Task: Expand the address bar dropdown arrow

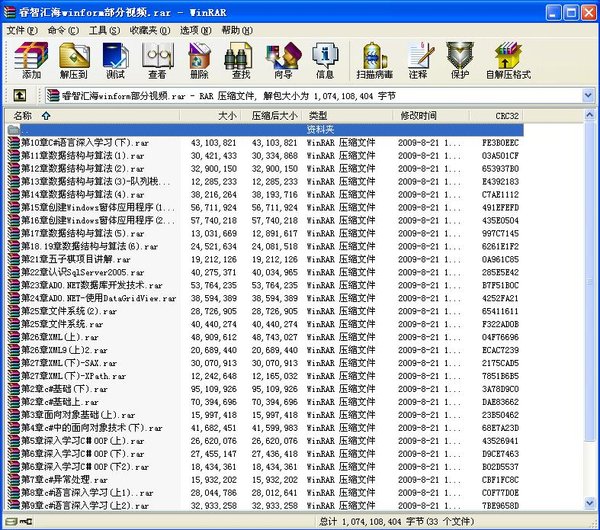Action: tap(588, 95)
